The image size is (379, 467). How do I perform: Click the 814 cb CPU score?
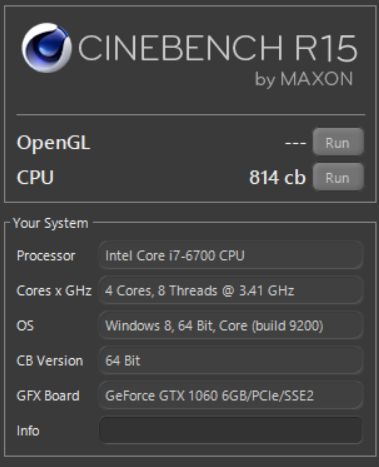(277, 177)
